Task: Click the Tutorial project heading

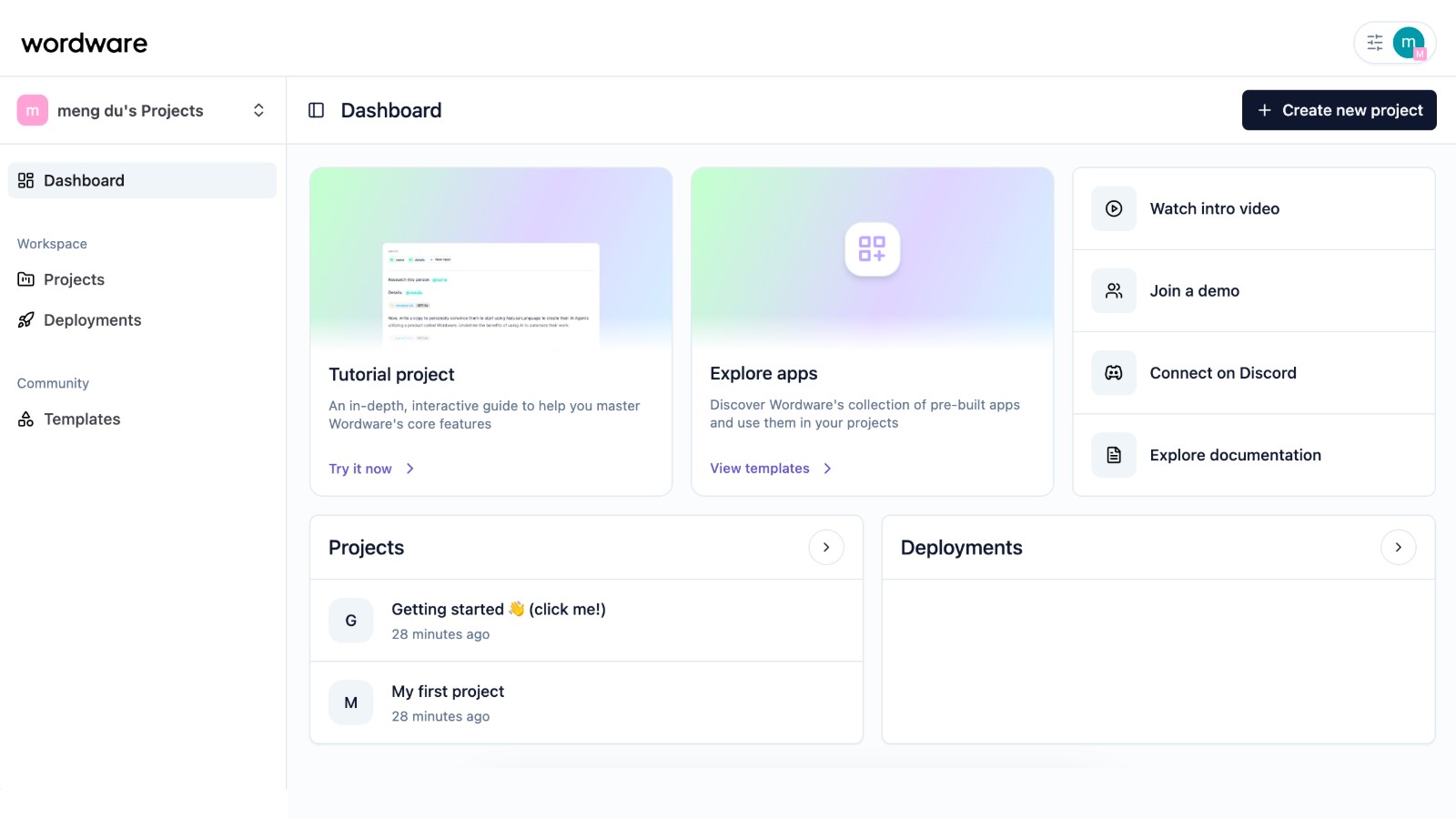Action: (391, 374)
